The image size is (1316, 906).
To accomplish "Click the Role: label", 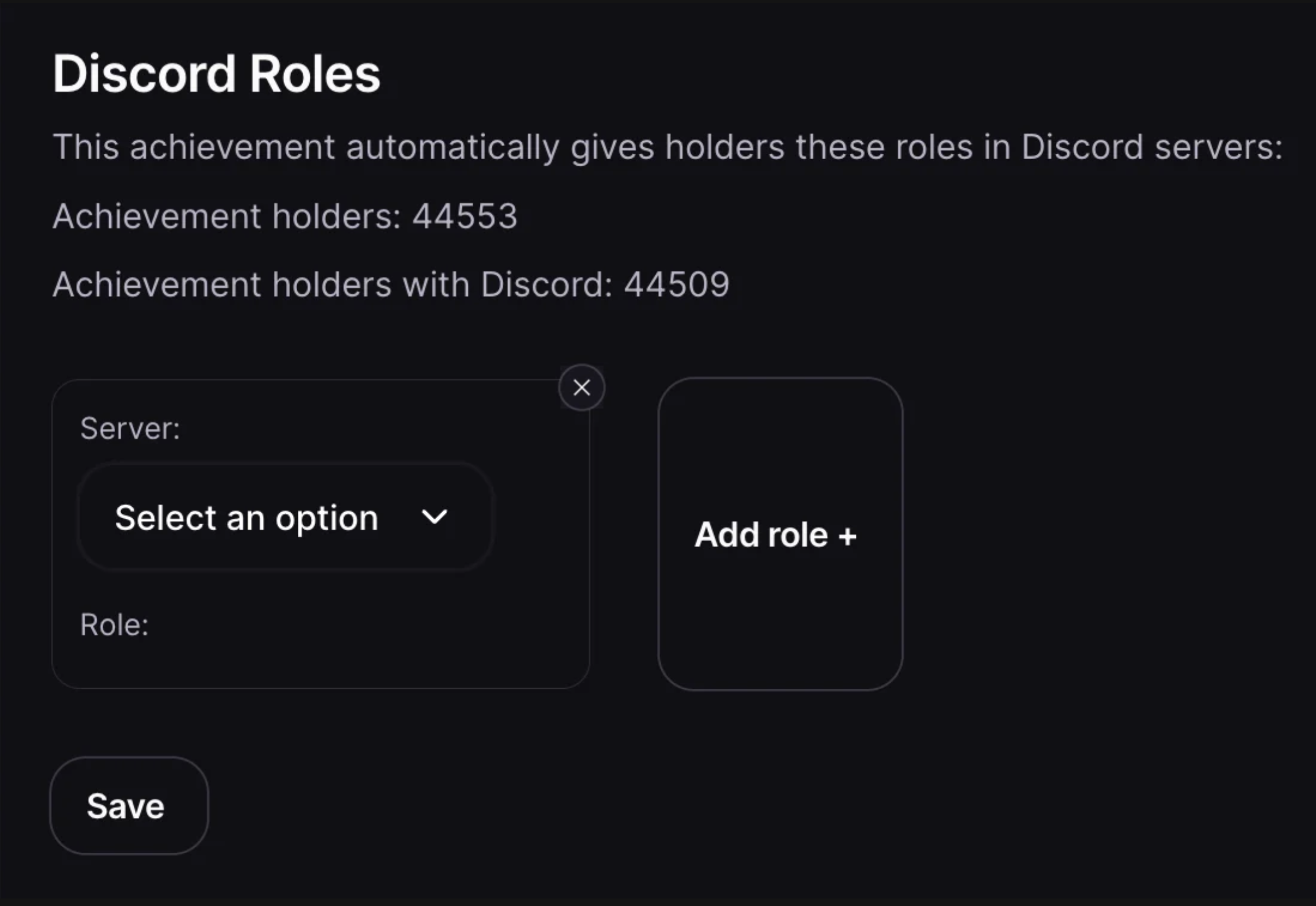I will point(115,625).
